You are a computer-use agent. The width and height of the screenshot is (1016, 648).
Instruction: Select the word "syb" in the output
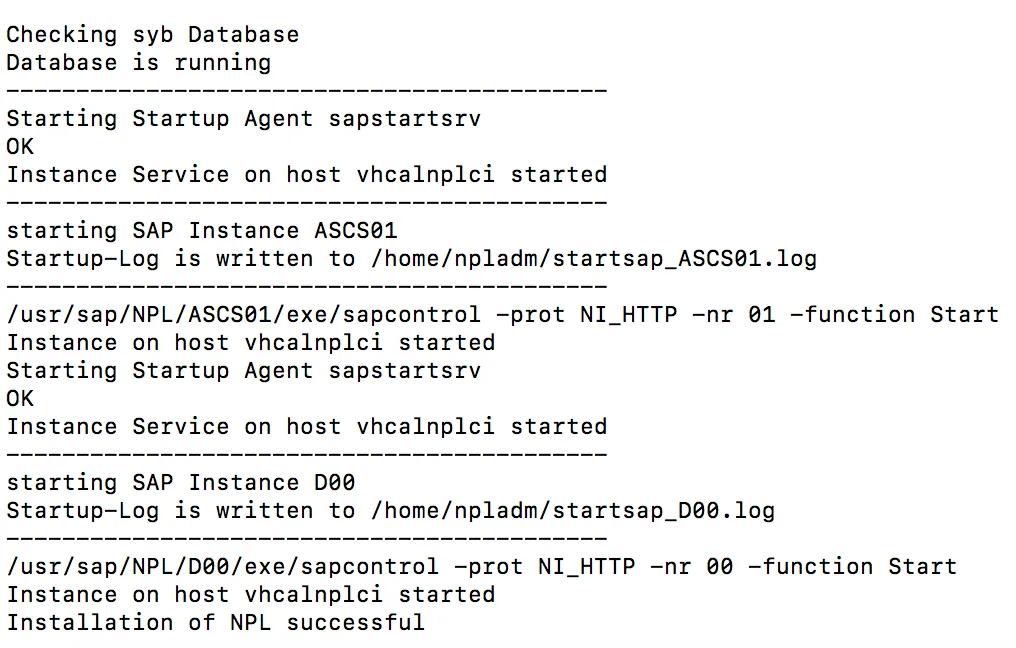[152, 35]
